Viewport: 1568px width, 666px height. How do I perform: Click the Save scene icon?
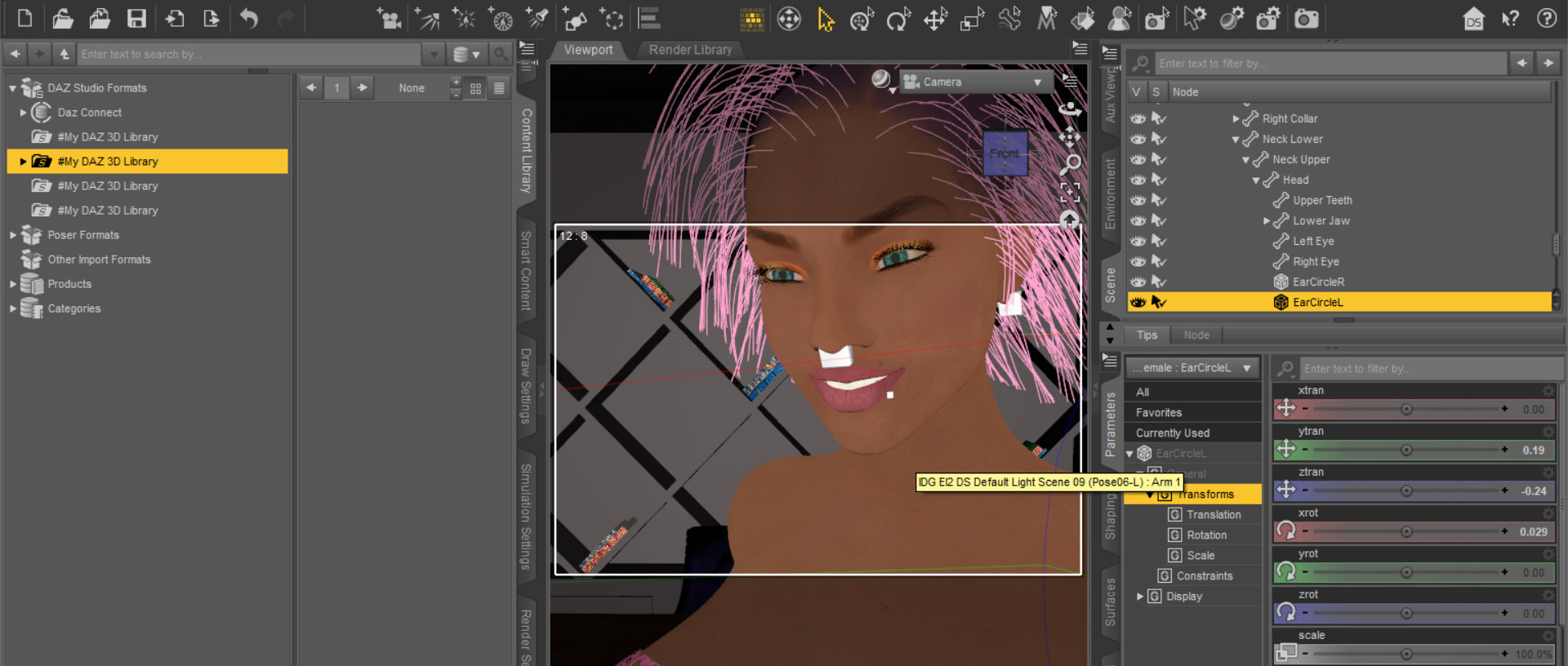pyautogui.click(x=136, y=19)
